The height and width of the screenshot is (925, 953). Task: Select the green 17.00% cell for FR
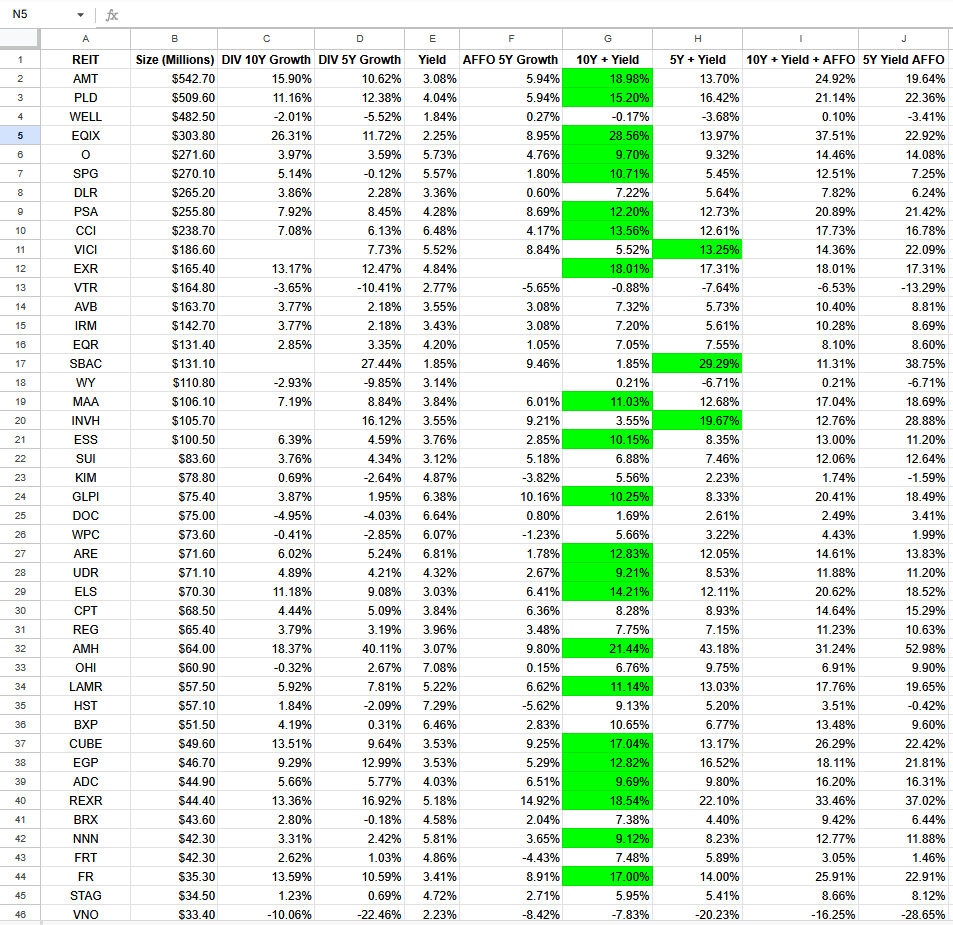coord(608,876)
